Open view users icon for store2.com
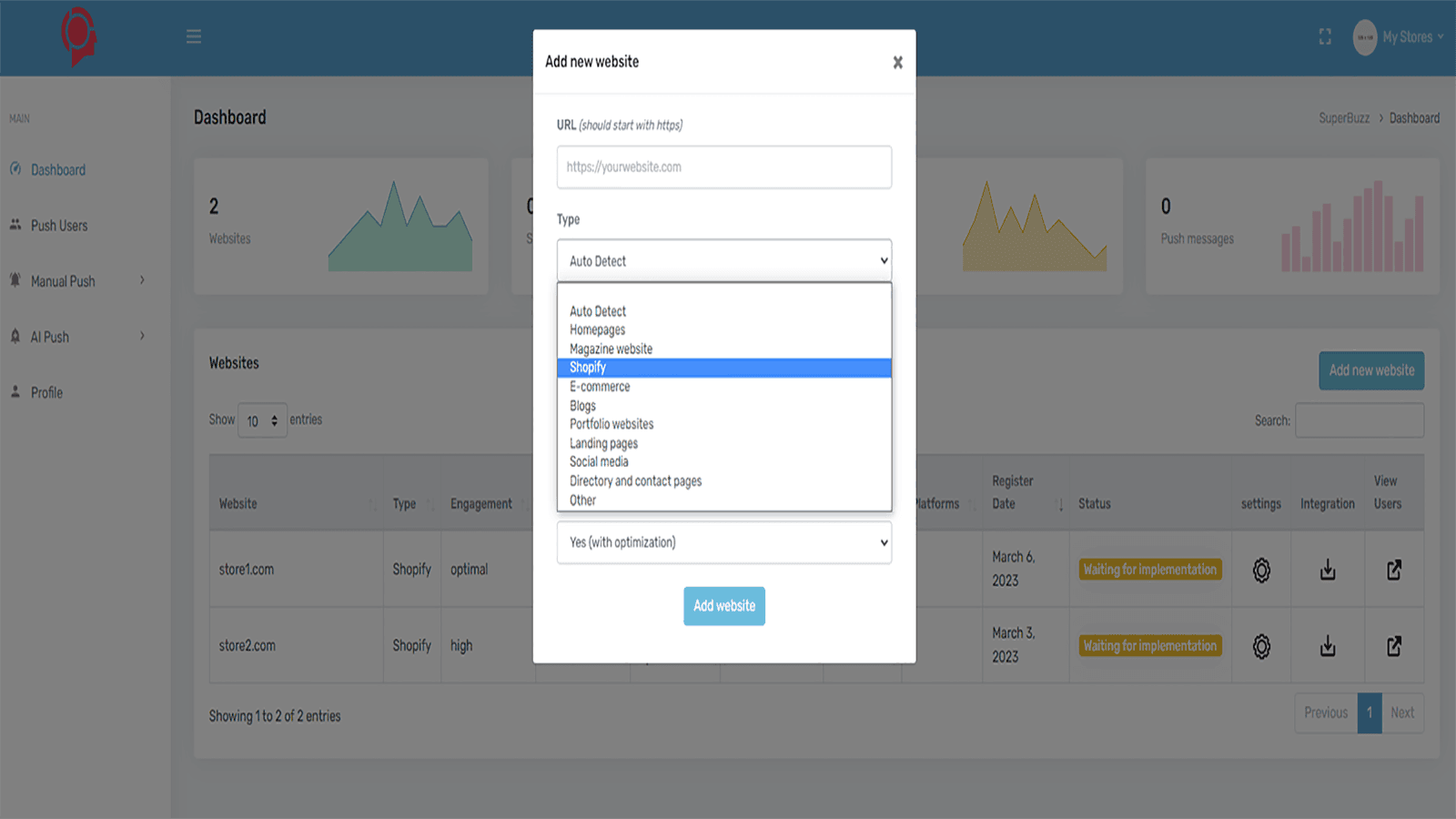Image resolution: width=1456 pixels, height=819 pixels. [x=1394, y=647]
